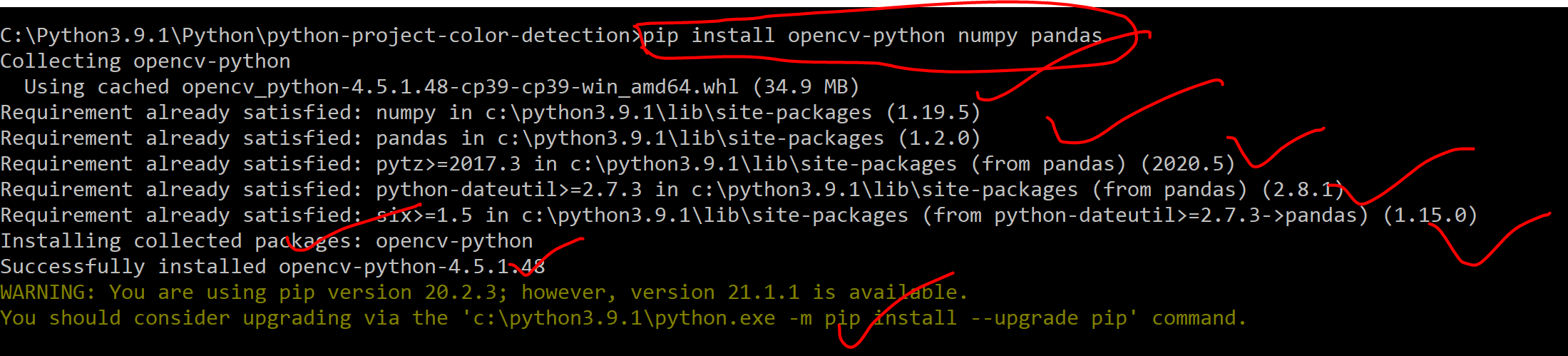Click the yellow 'WARNING:' label
The image size is (1568, 356).
tap(48, 293)
